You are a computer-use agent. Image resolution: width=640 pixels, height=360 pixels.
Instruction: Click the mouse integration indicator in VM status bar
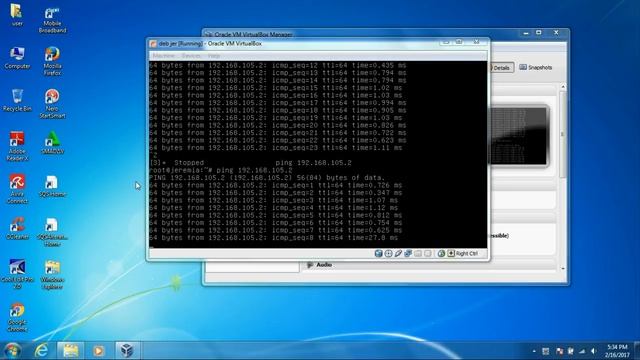(x=441, y=253)
